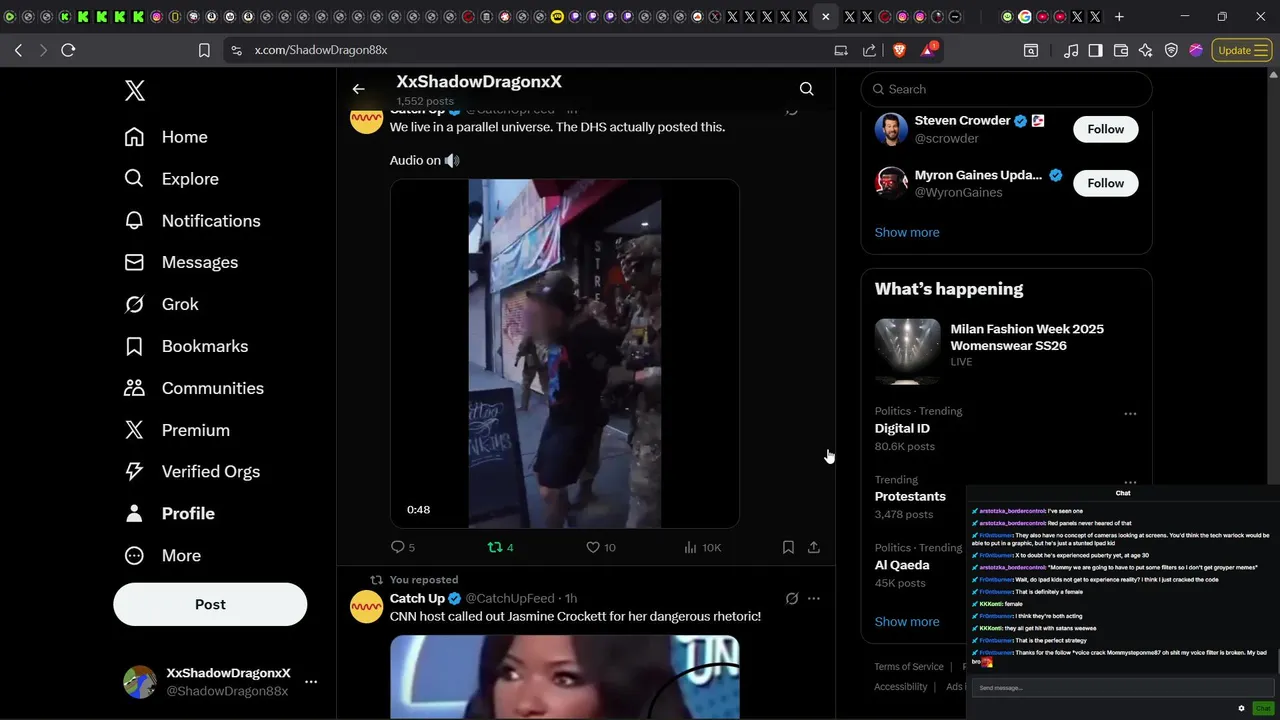Open Catch Up profile on the CNN post
The image size is (1280, 720).
click(417, 598)
